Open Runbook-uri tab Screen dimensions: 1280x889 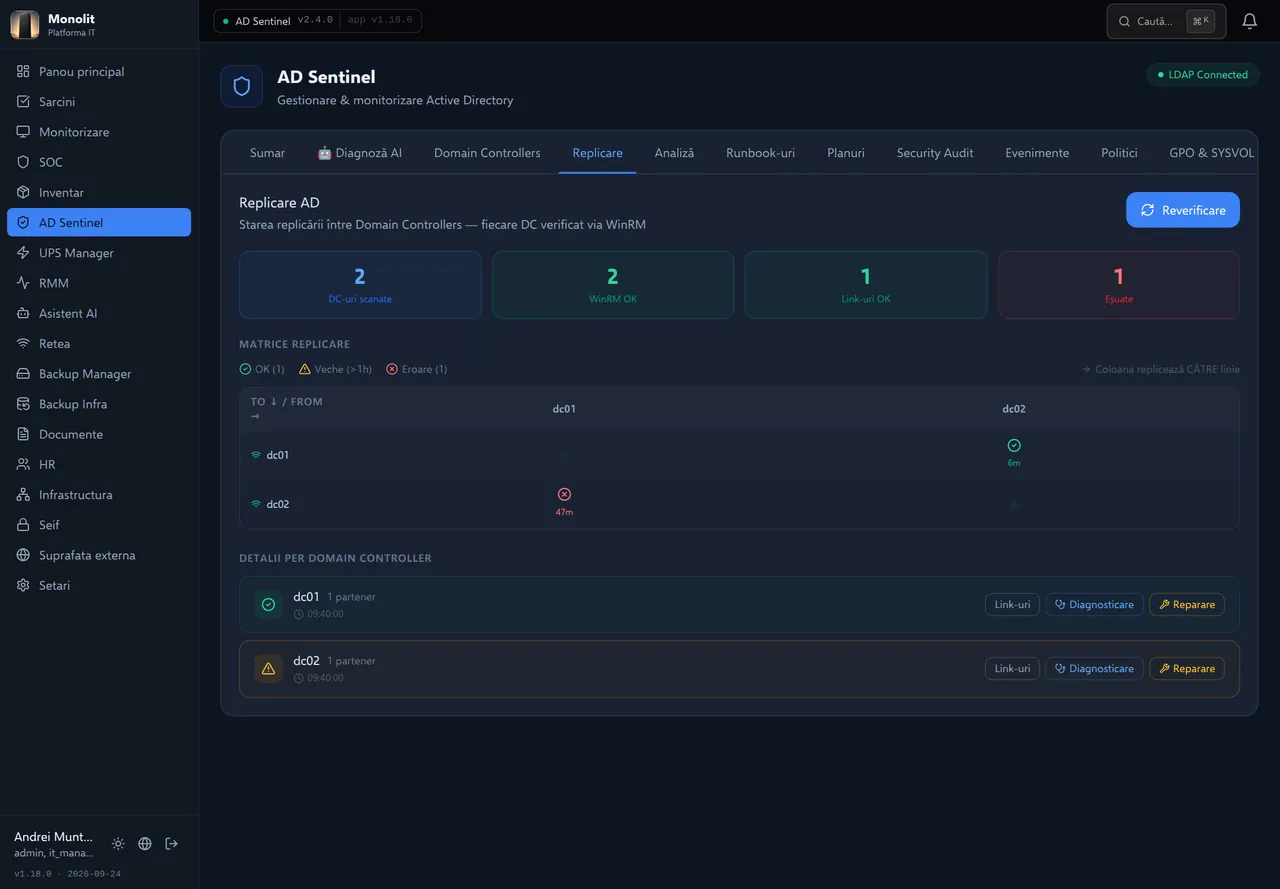click(760, 153)
